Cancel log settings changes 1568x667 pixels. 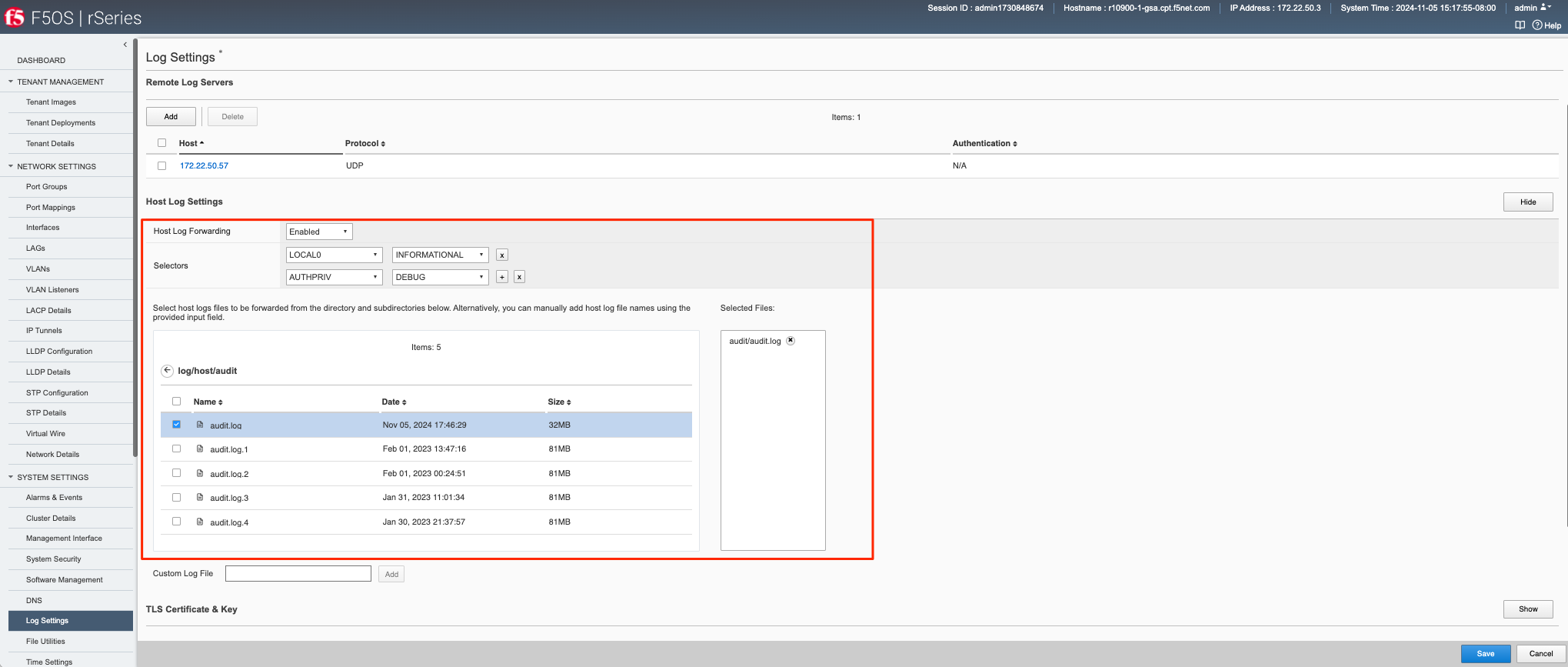[1541, 654]
